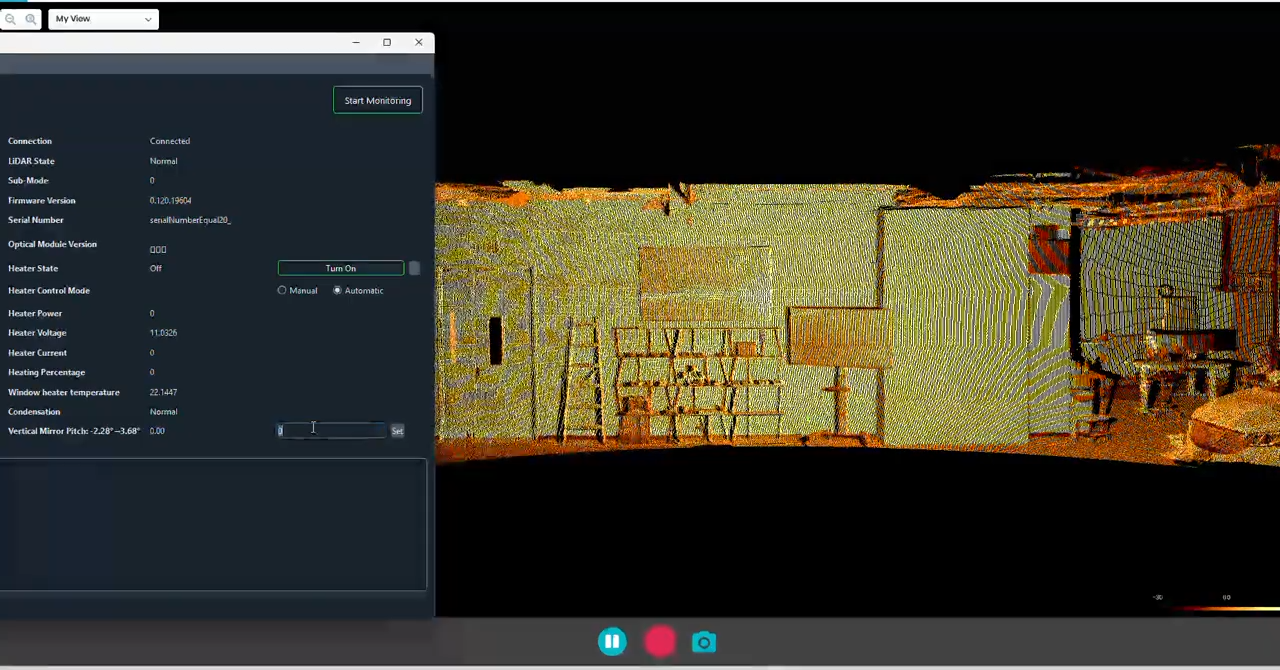The height and width of the screenshot is (670, 1280).
Task: Click the Connected status text
Action: pos(169,141)
